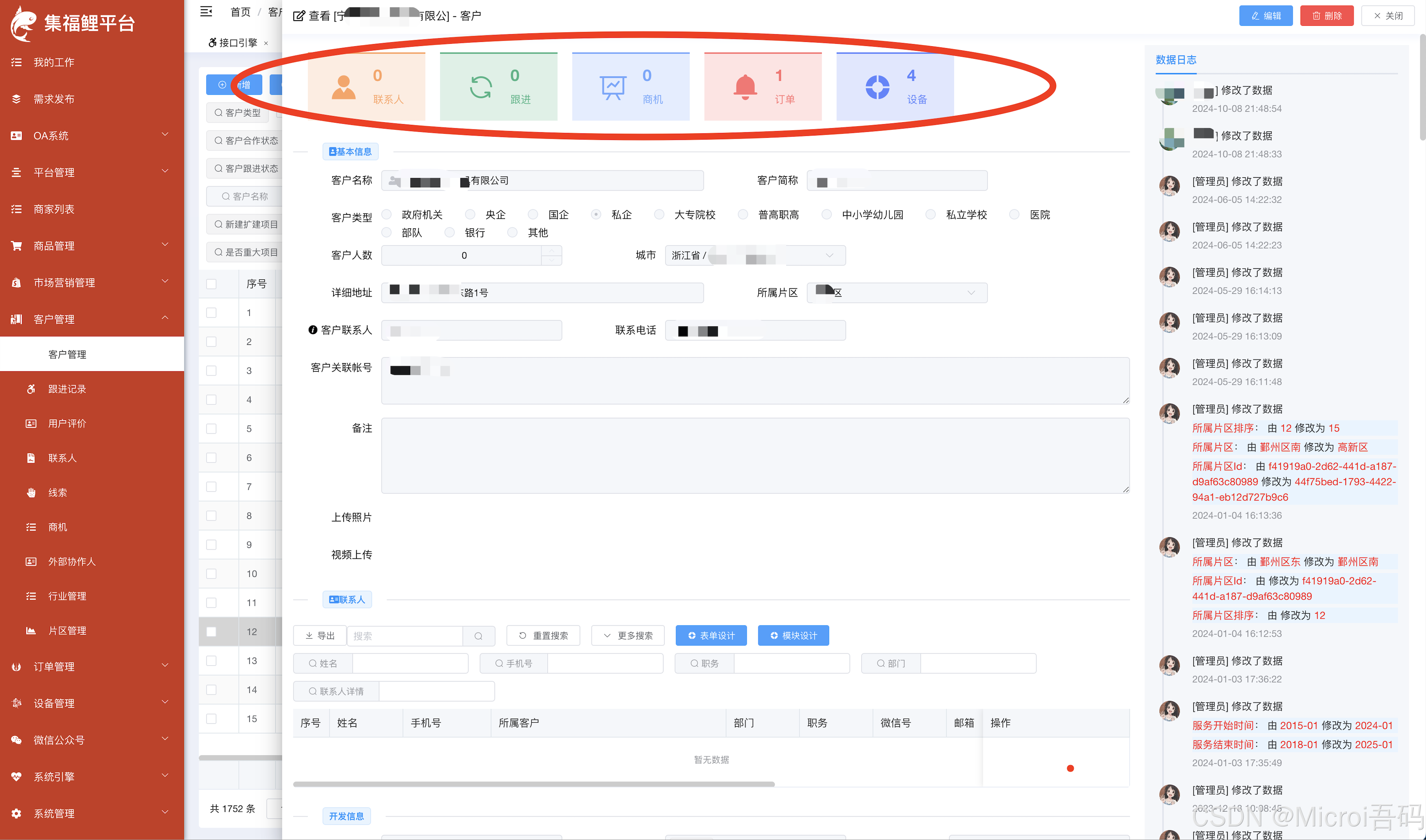Click the 系统管理 gear icon

click(16, 813)
